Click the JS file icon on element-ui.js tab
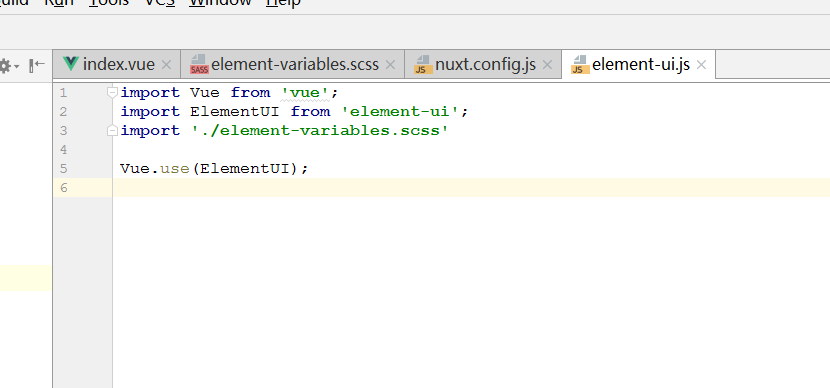 580,64
